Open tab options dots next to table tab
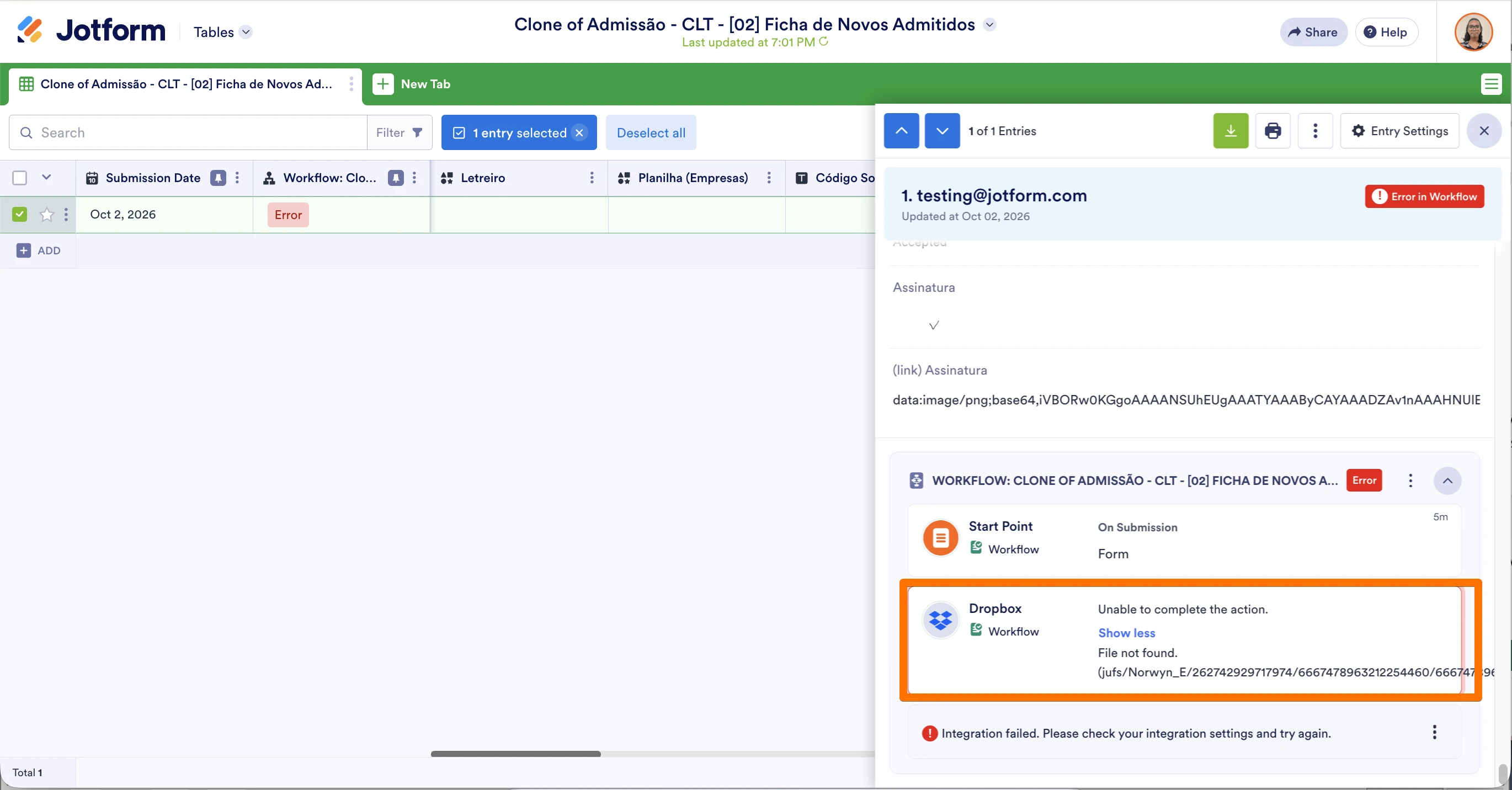This screenshot has width=1512, height=790. coord(352,84)
